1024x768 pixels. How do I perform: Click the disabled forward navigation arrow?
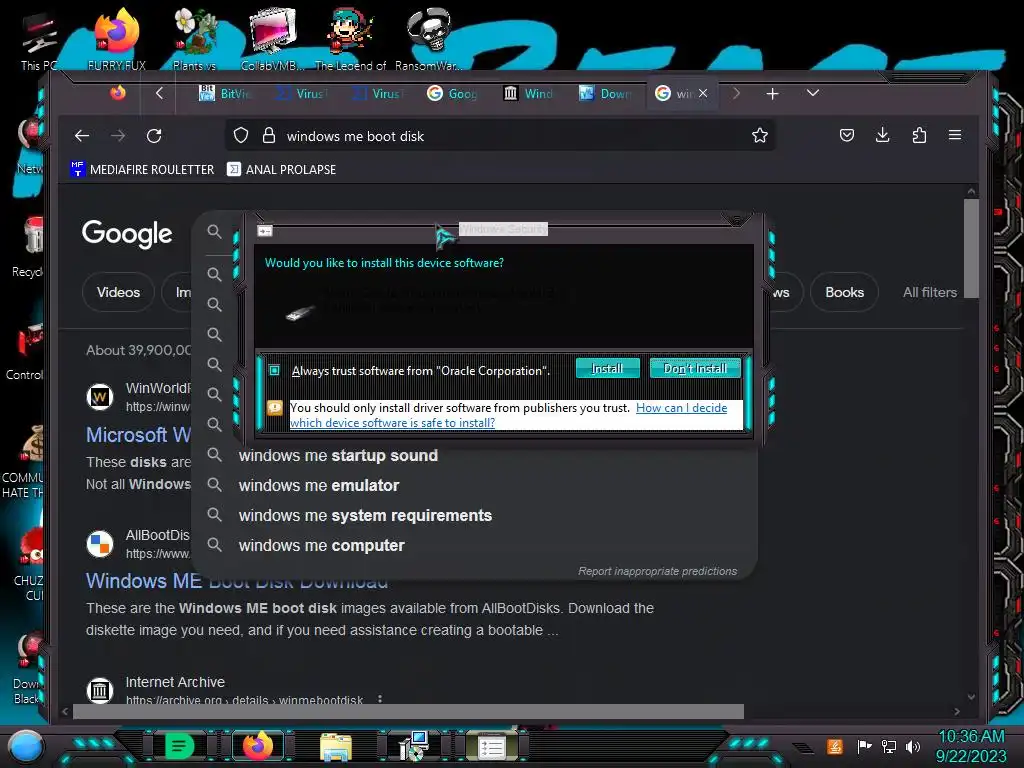(x=118, y=136)
